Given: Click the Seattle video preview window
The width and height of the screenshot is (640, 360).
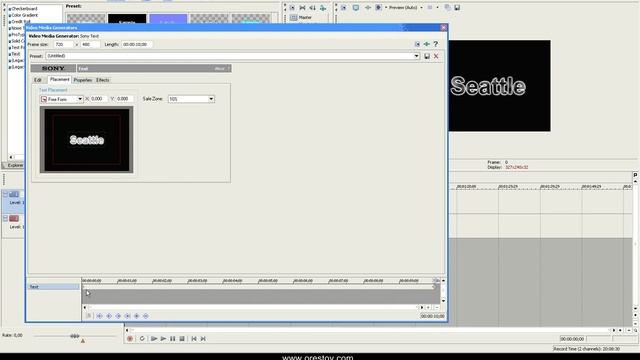Looking at the screenshot, I should click(x=500, y=86).
